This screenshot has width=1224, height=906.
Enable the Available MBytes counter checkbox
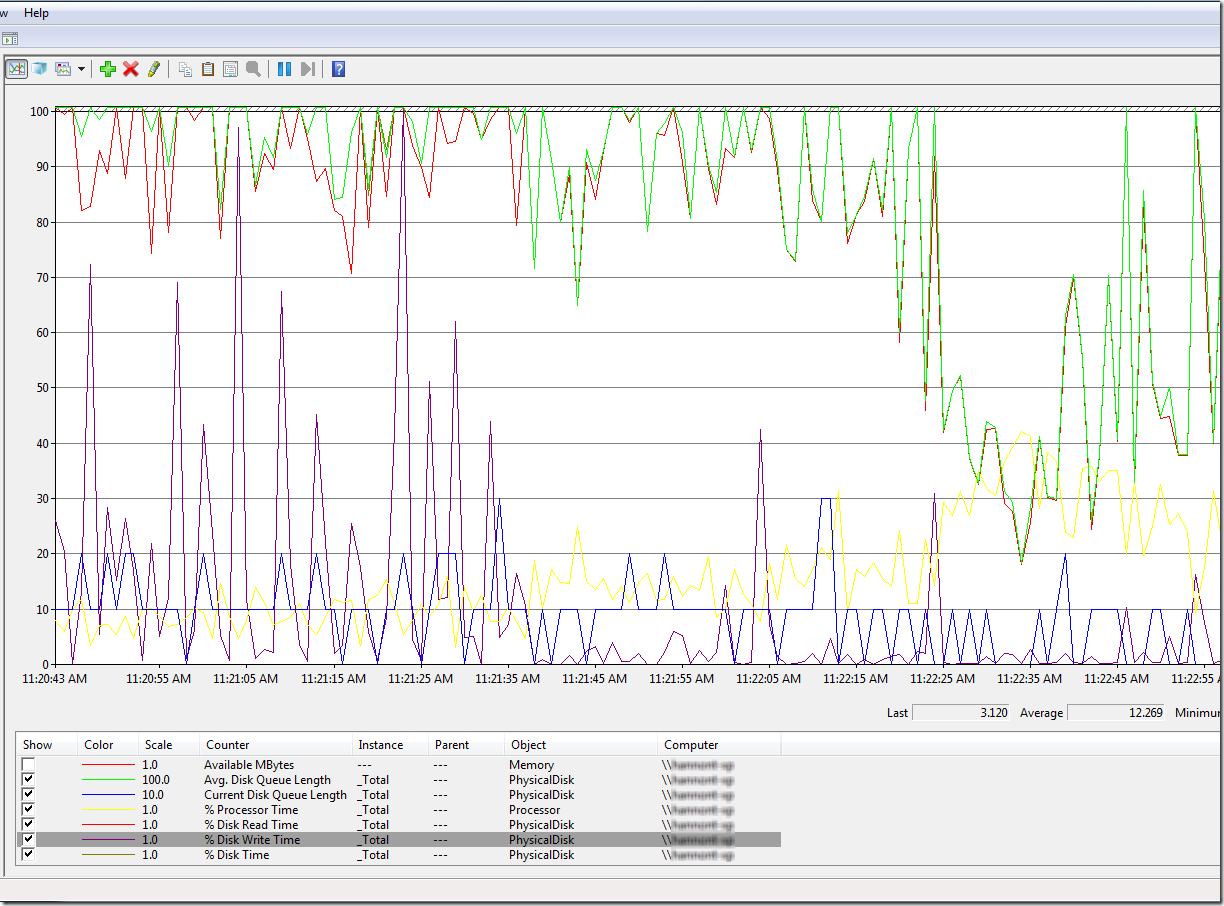(29, 765)
